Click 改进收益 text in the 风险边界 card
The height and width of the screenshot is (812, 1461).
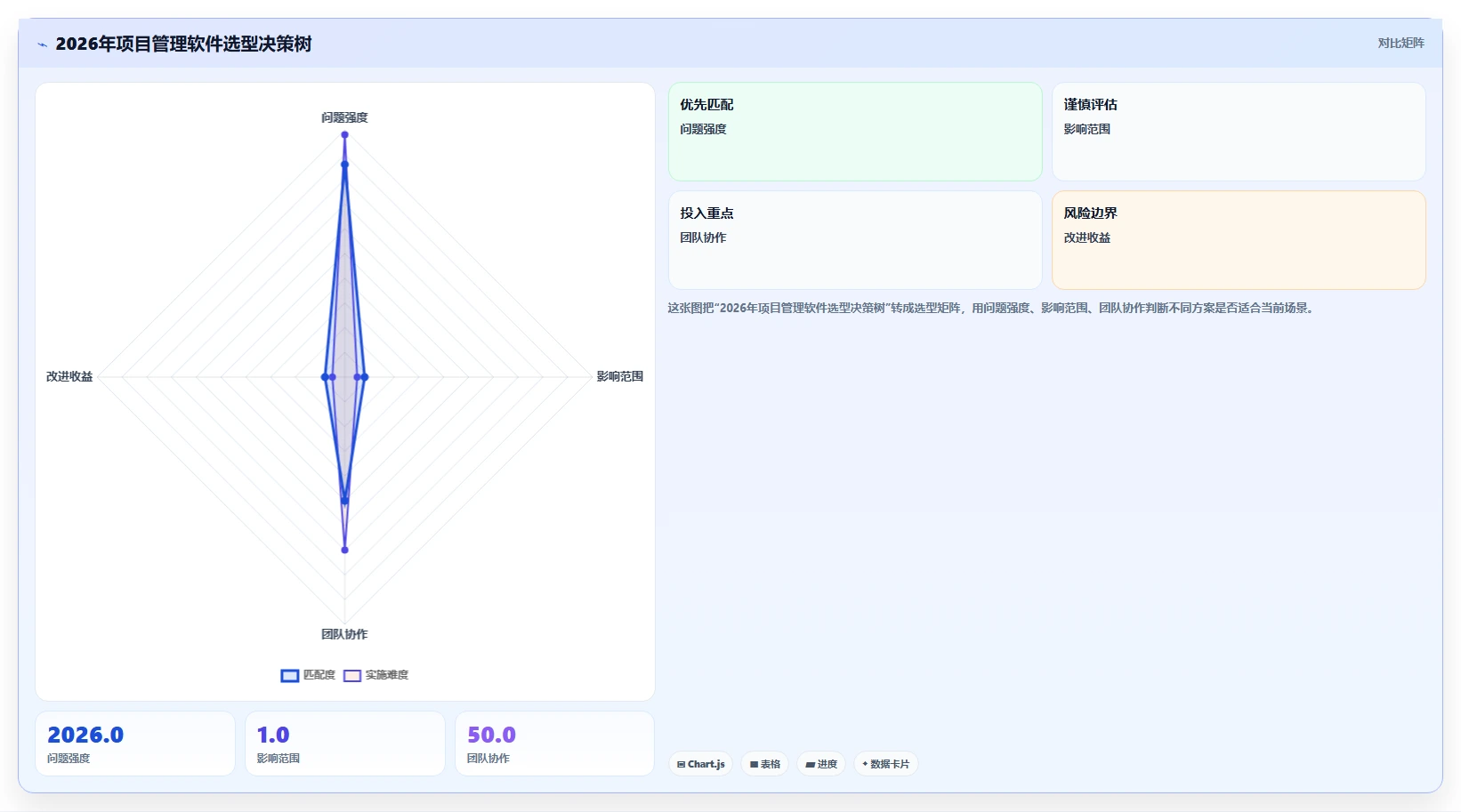(x=1087, y=237)
